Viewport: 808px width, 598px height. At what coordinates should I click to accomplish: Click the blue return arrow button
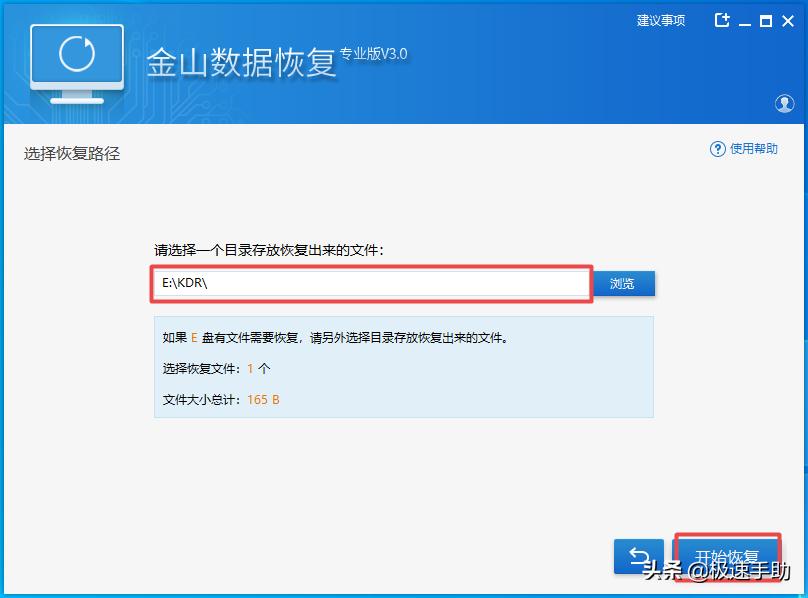(638, 557)
